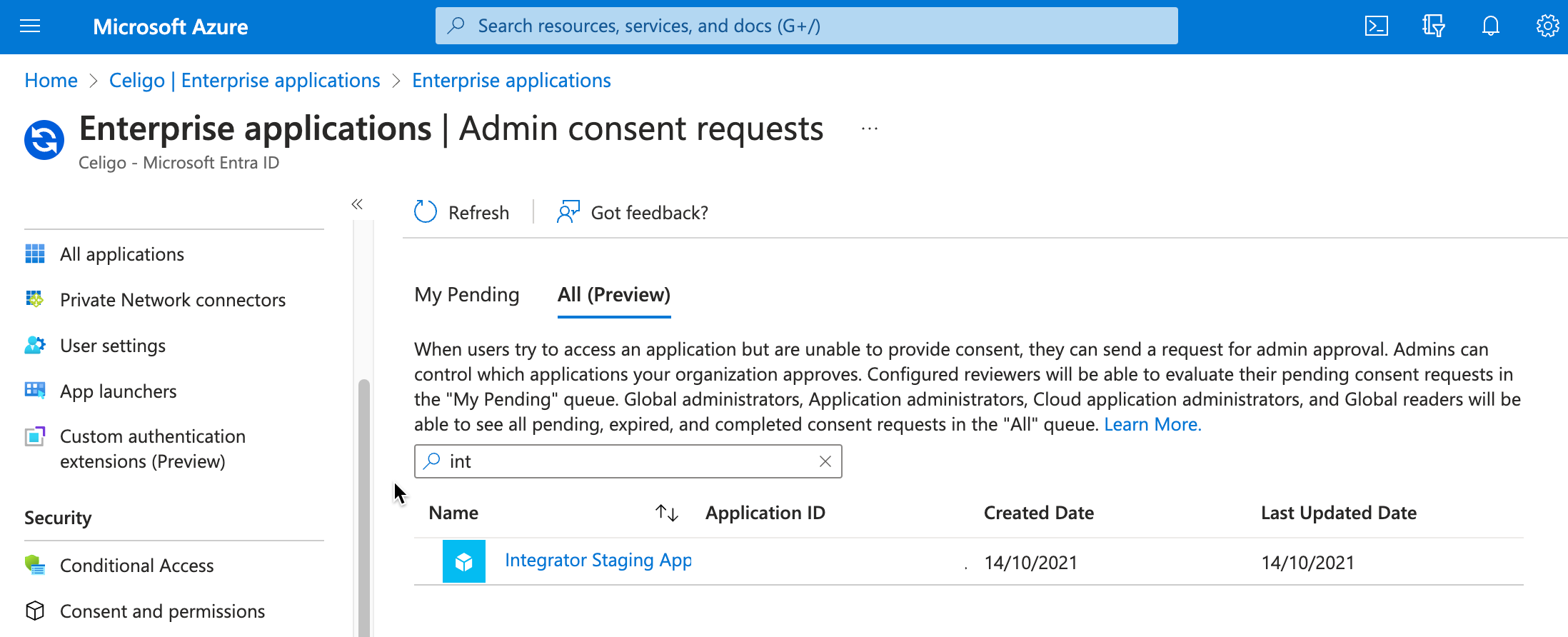Click the Refresh button label
Image resolution: width=1568 pixels, height=637 pixels.
478,213
